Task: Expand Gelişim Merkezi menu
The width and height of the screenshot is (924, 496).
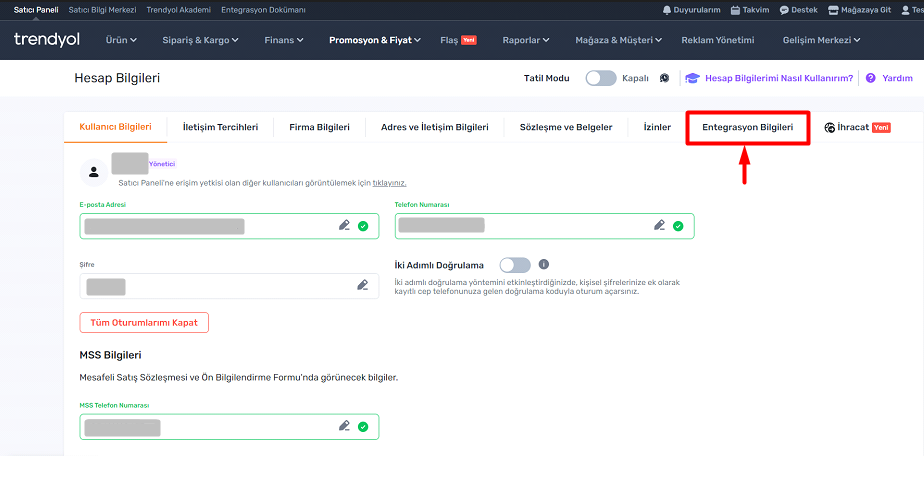Action: (x=821, y=40)
